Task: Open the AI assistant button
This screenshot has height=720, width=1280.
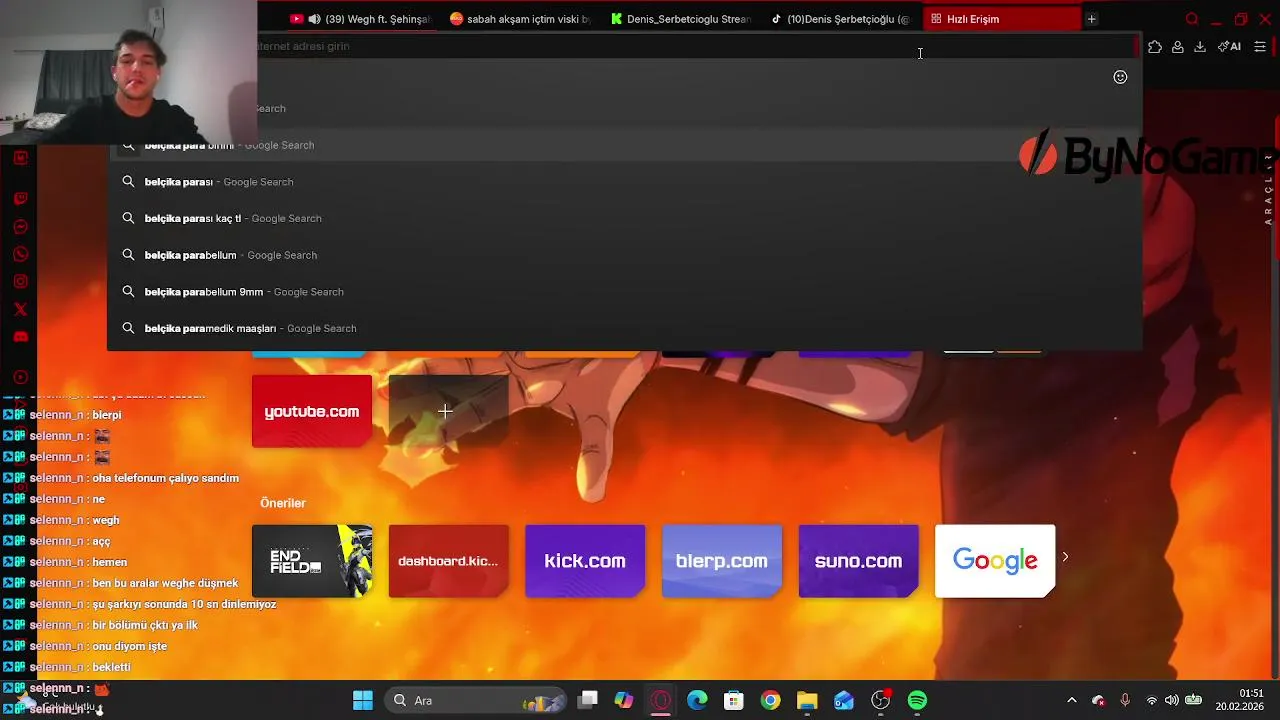Action: point(1229,46)
